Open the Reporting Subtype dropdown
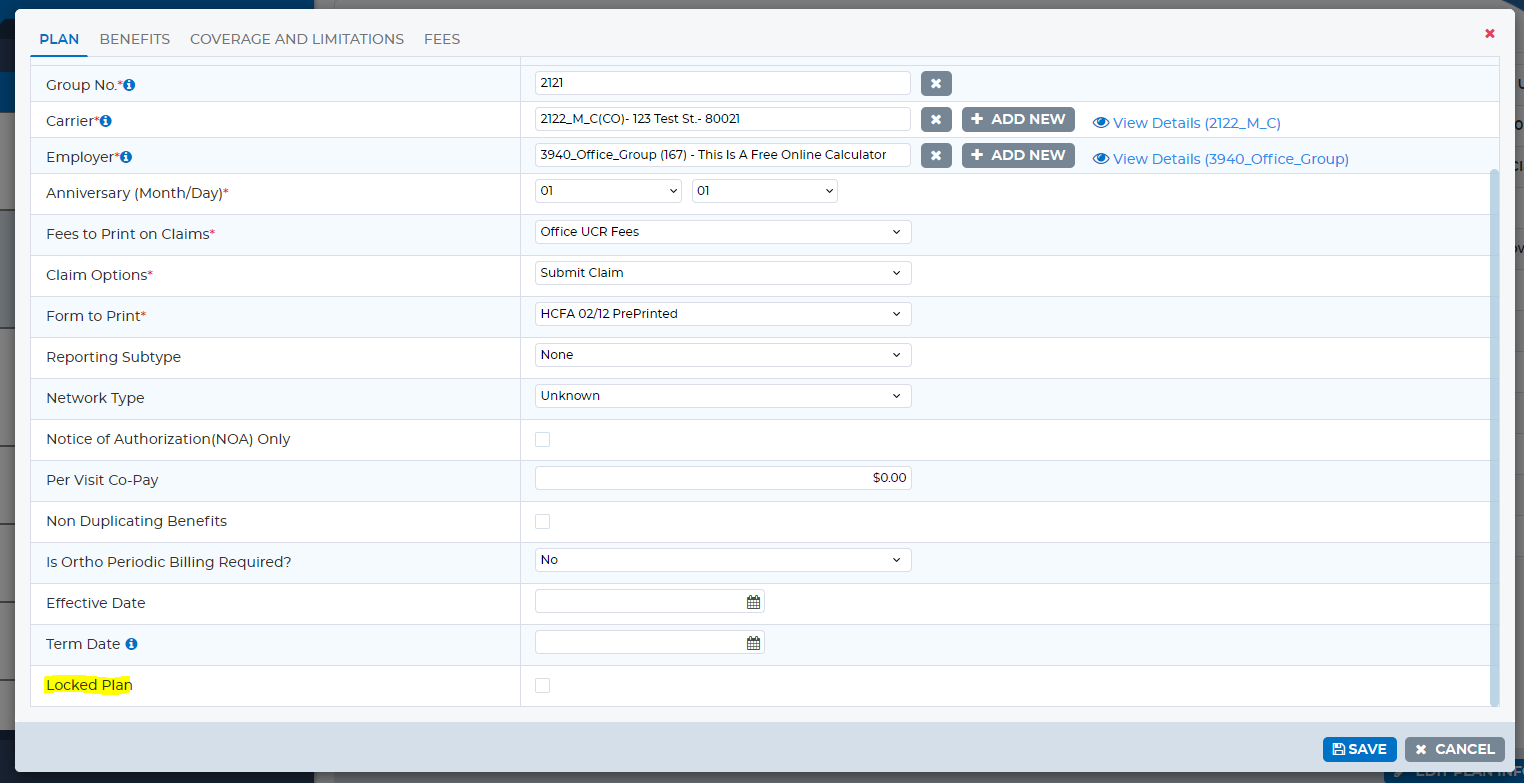 click(x=723, y=355)
